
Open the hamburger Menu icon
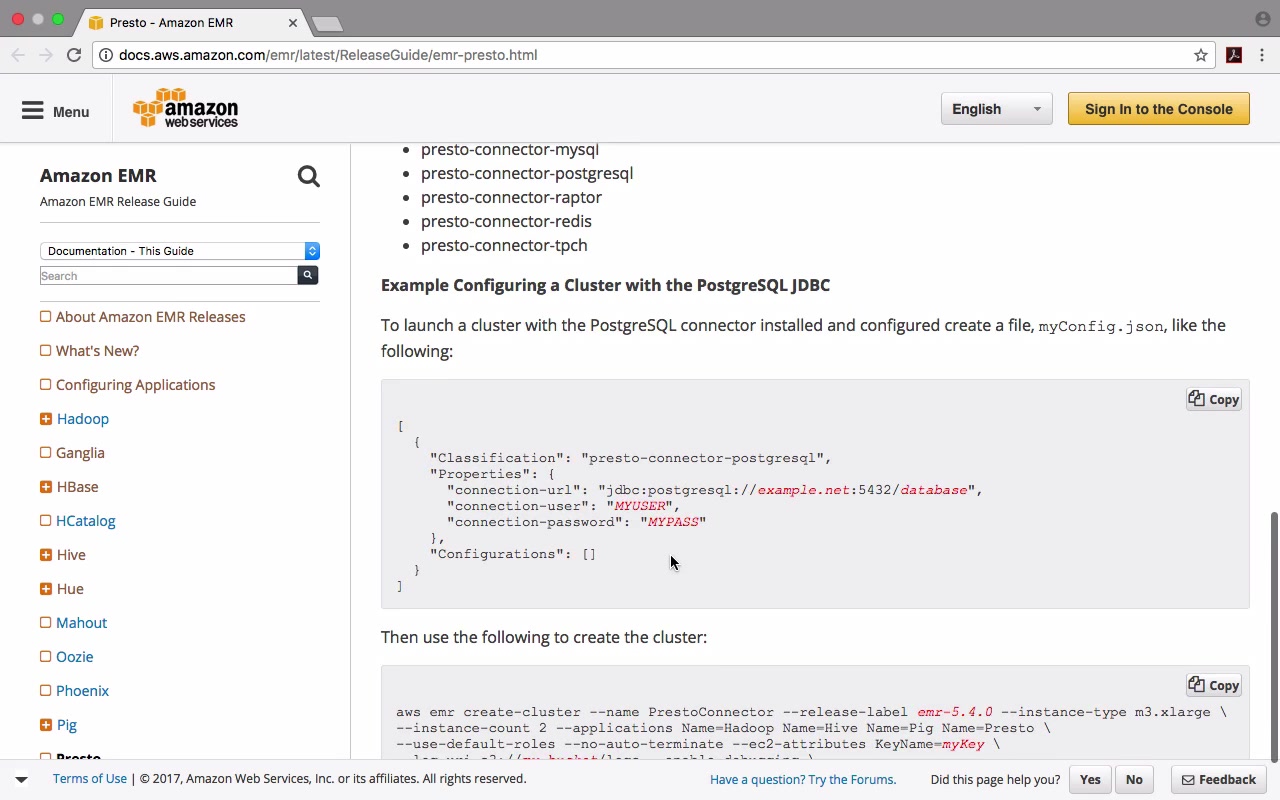coord(33,111)
